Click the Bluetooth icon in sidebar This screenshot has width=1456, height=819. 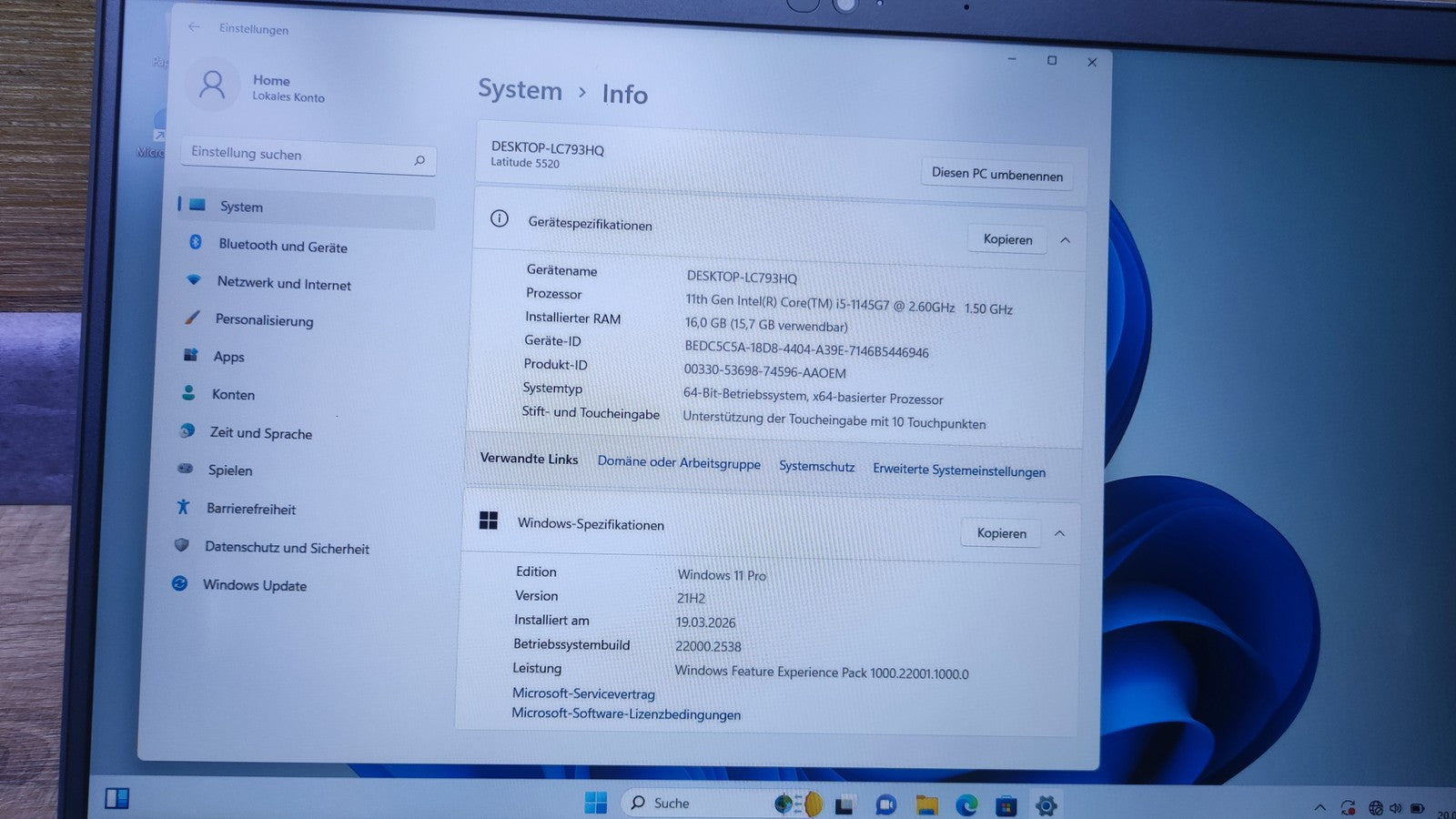pos(195,242)
